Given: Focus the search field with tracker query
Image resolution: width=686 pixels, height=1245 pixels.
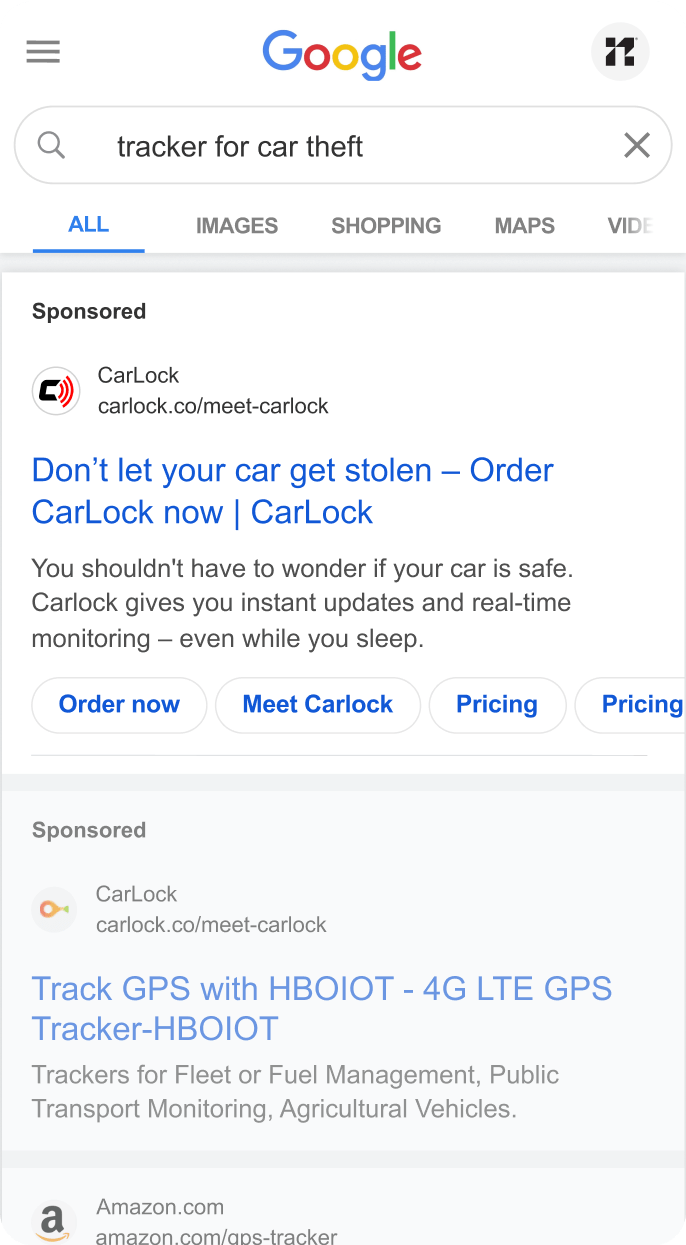Looking at the screenshot, I should point(343,146).
